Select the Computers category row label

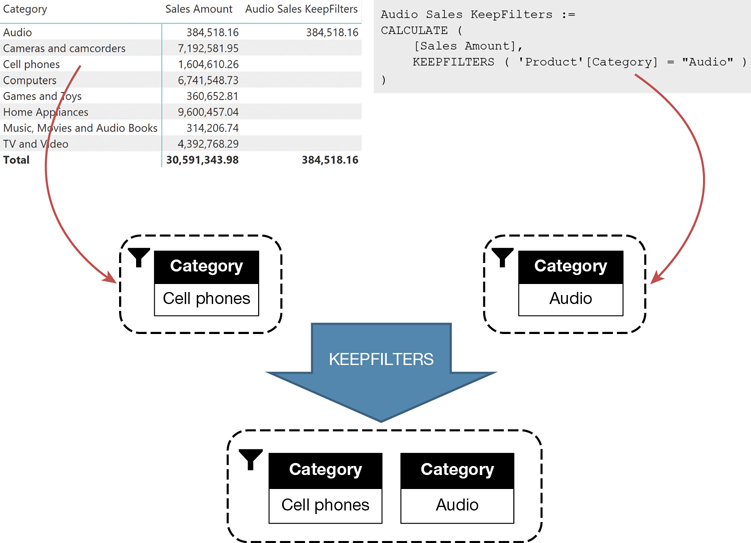pos(30,80)
